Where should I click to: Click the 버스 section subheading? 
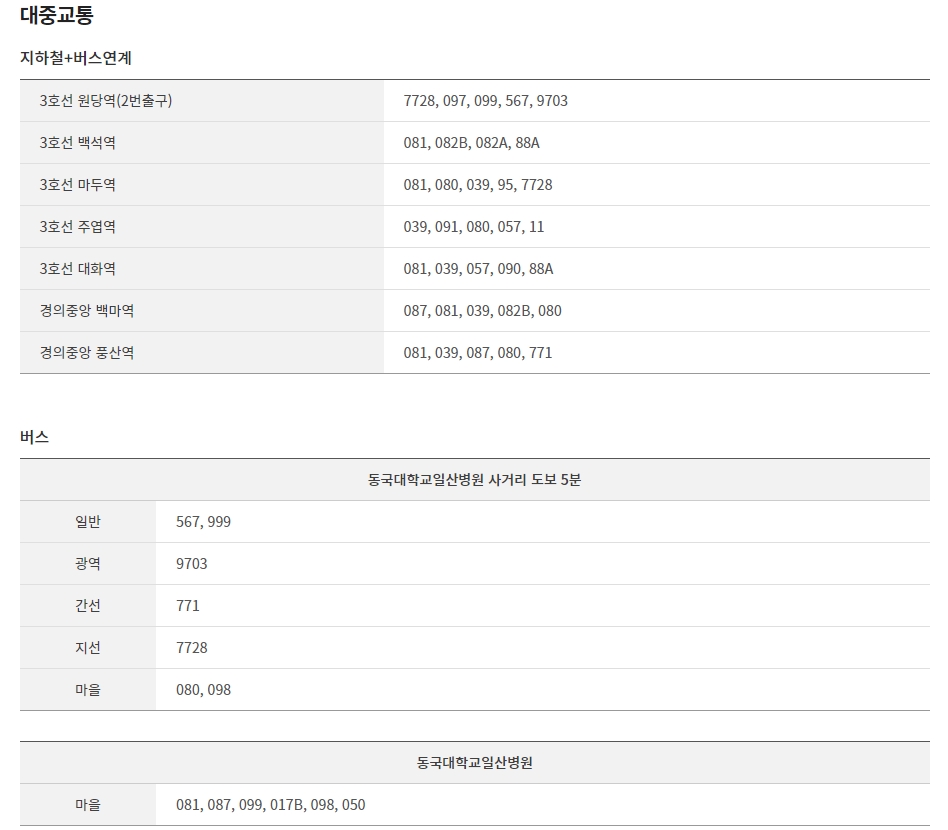tap(34, 437)
